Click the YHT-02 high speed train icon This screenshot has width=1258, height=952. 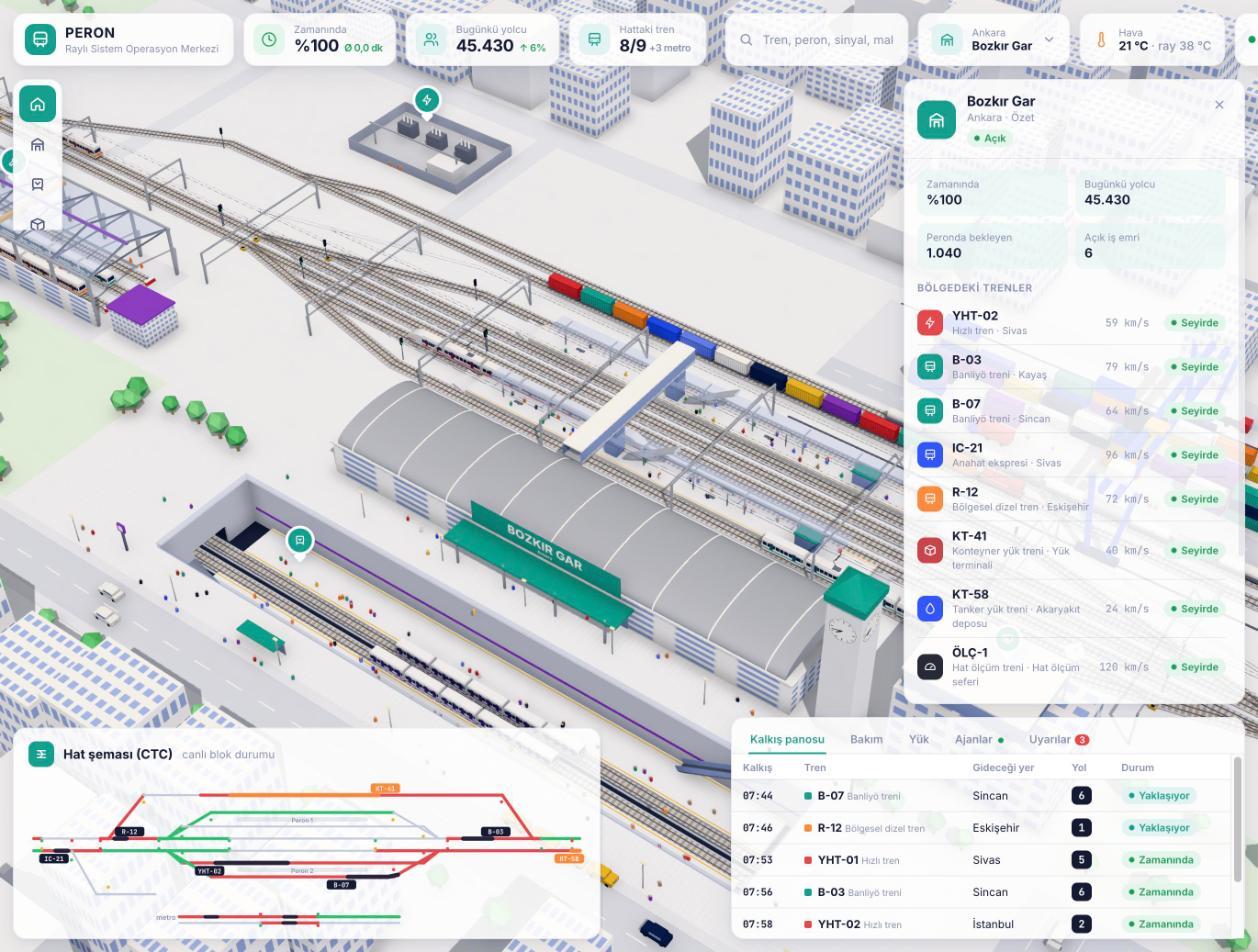tap(930, 322)
